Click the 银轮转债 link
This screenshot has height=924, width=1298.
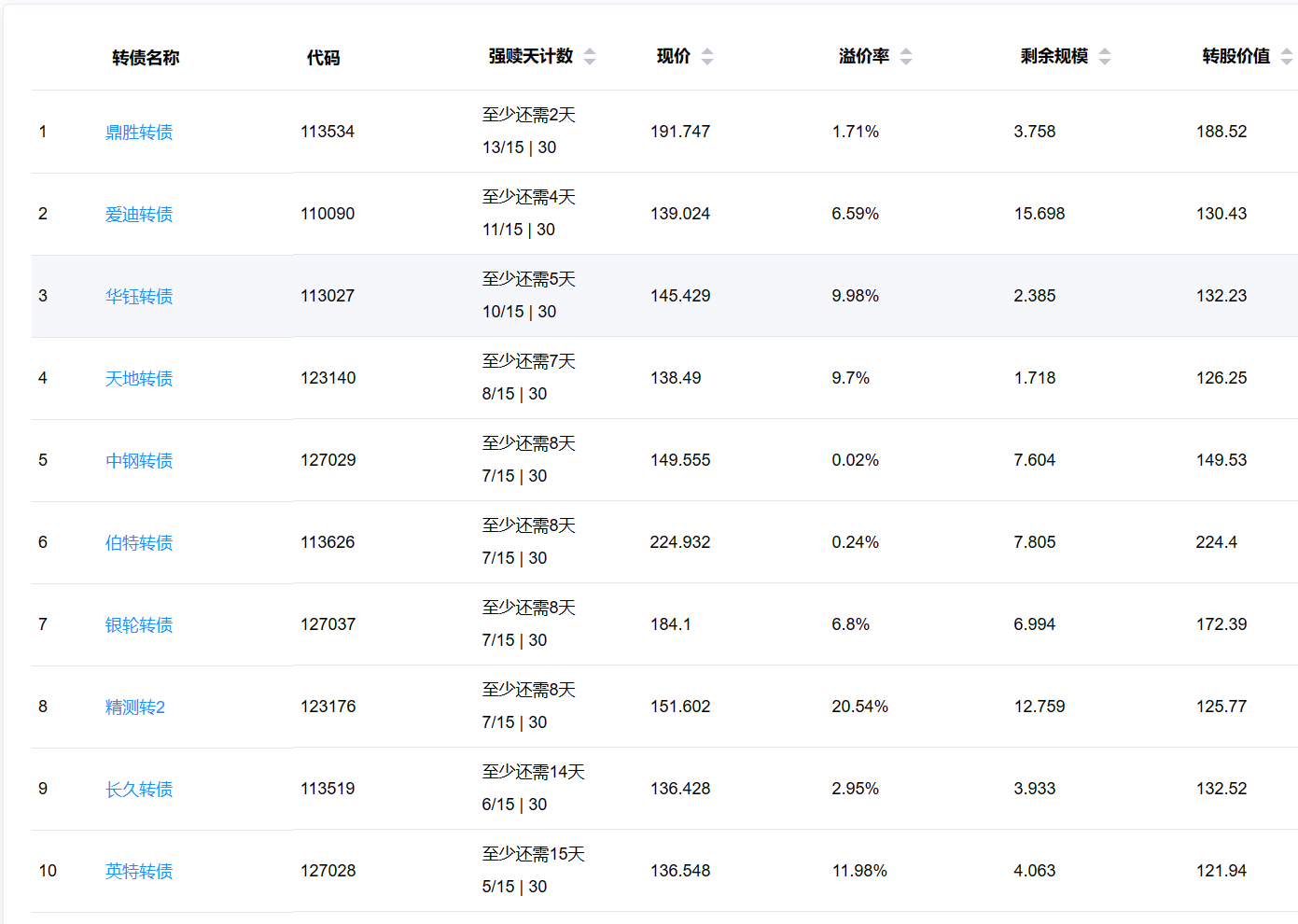139,625
